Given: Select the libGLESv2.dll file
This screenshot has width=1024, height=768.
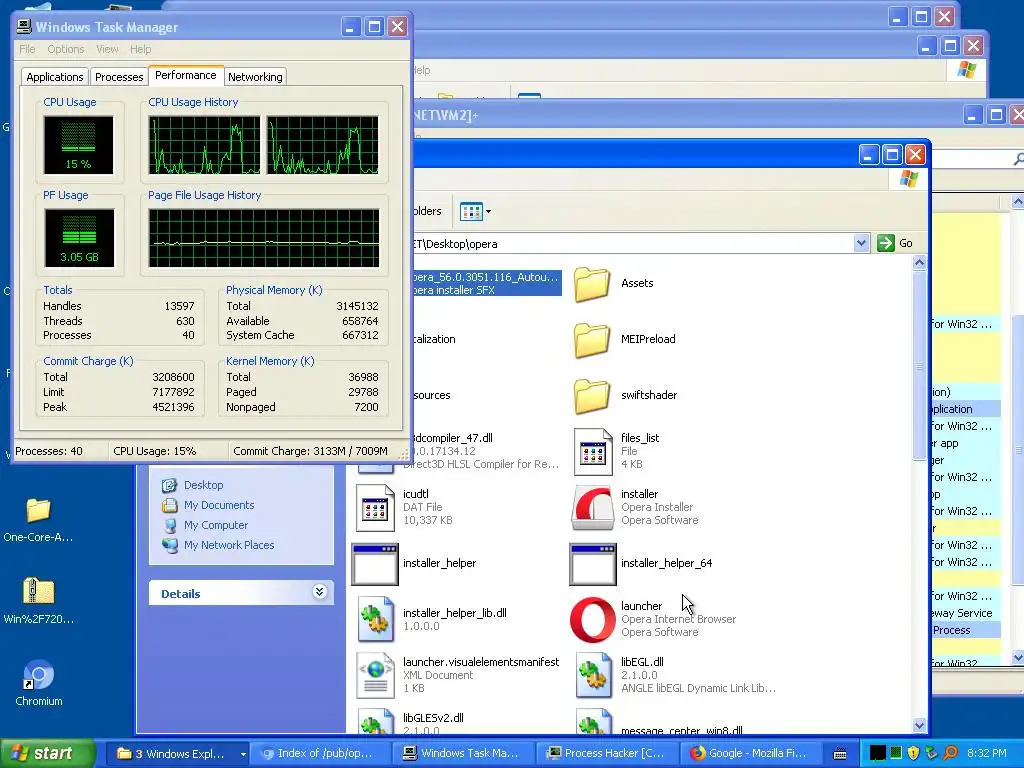Looking at the screenshot, I should tap(433, 718).
